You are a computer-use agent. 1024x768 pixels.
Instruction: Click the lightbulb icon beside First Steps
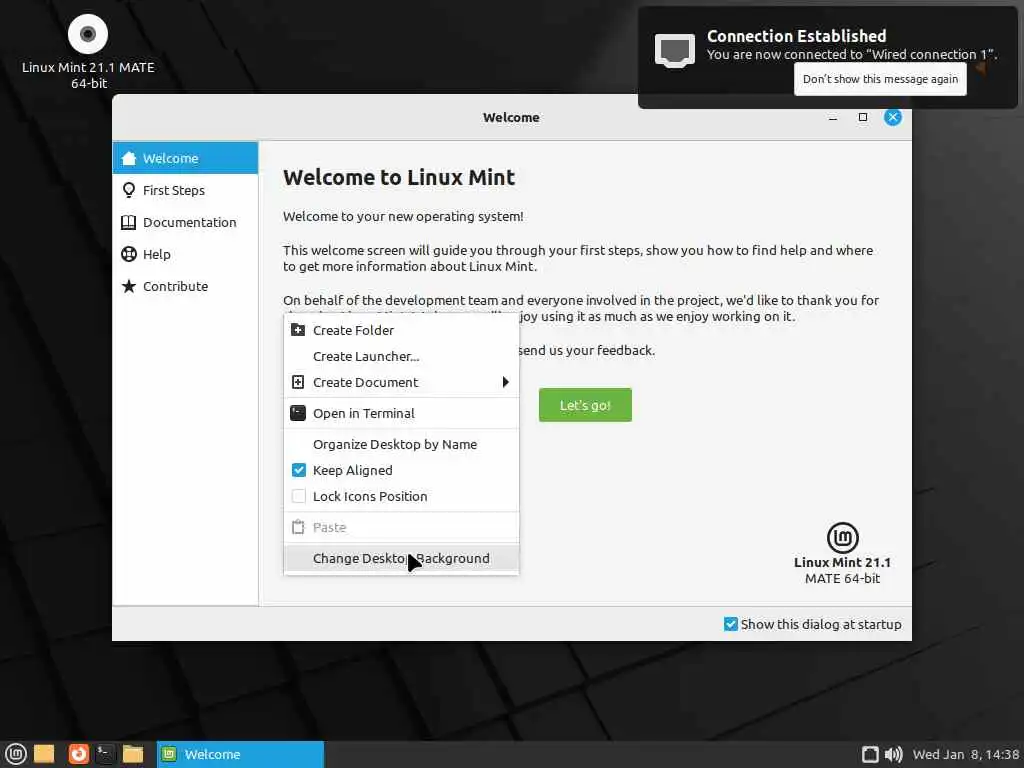click(129, 190)
